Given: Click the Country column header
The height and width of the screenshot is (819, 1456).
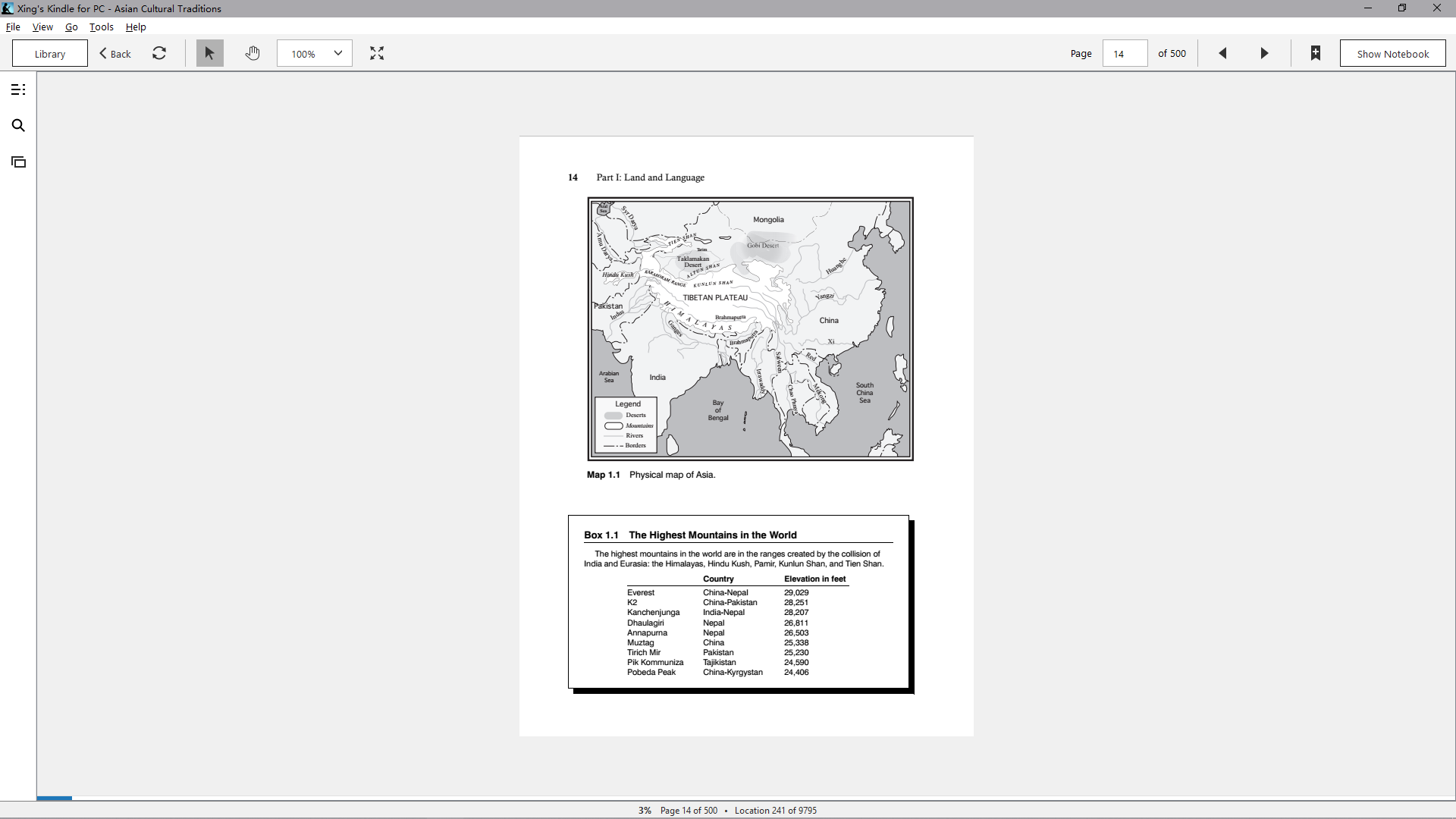Looking at the screenshot, I should pyautogui.click(x=718, y=579).
